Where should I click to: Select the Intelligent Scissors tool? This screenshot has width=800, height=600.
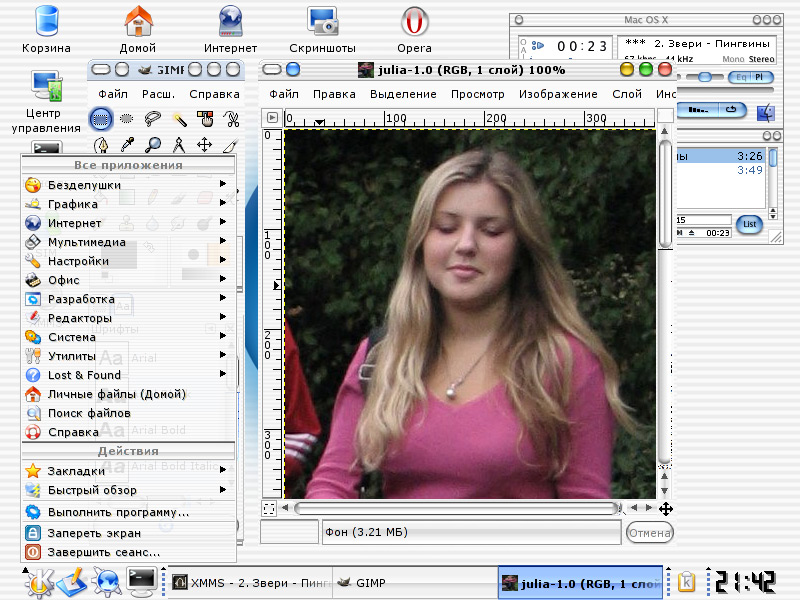231,119
